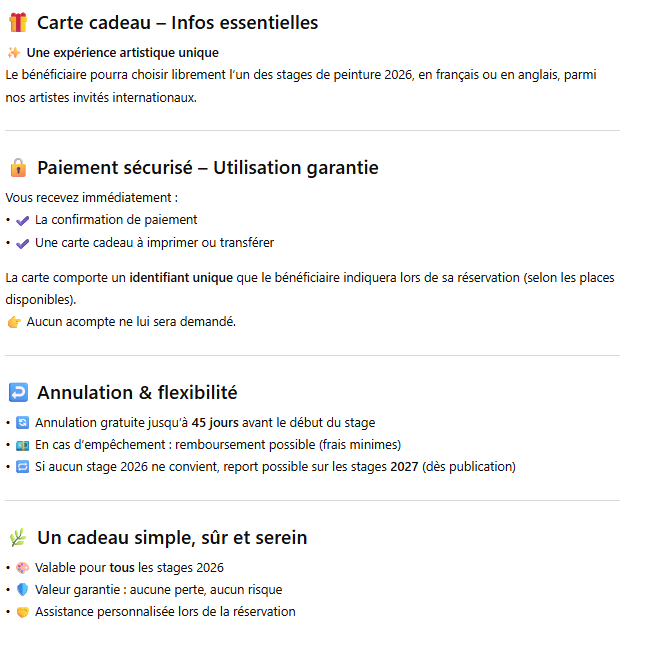
Task: Click the checkmark beside carte cadeau à imprimer
Action: (23, 243)
